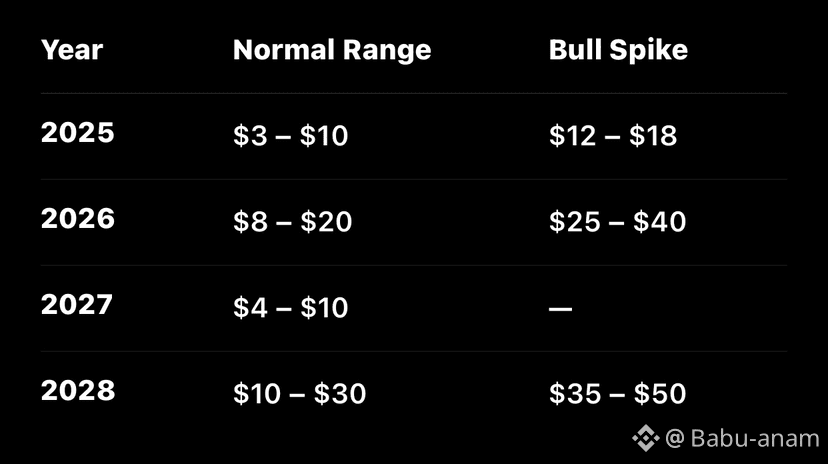Viewport: 828px width, 464px height.
Task: Select the 2026 year cell
Action: (x=78, y=219)
